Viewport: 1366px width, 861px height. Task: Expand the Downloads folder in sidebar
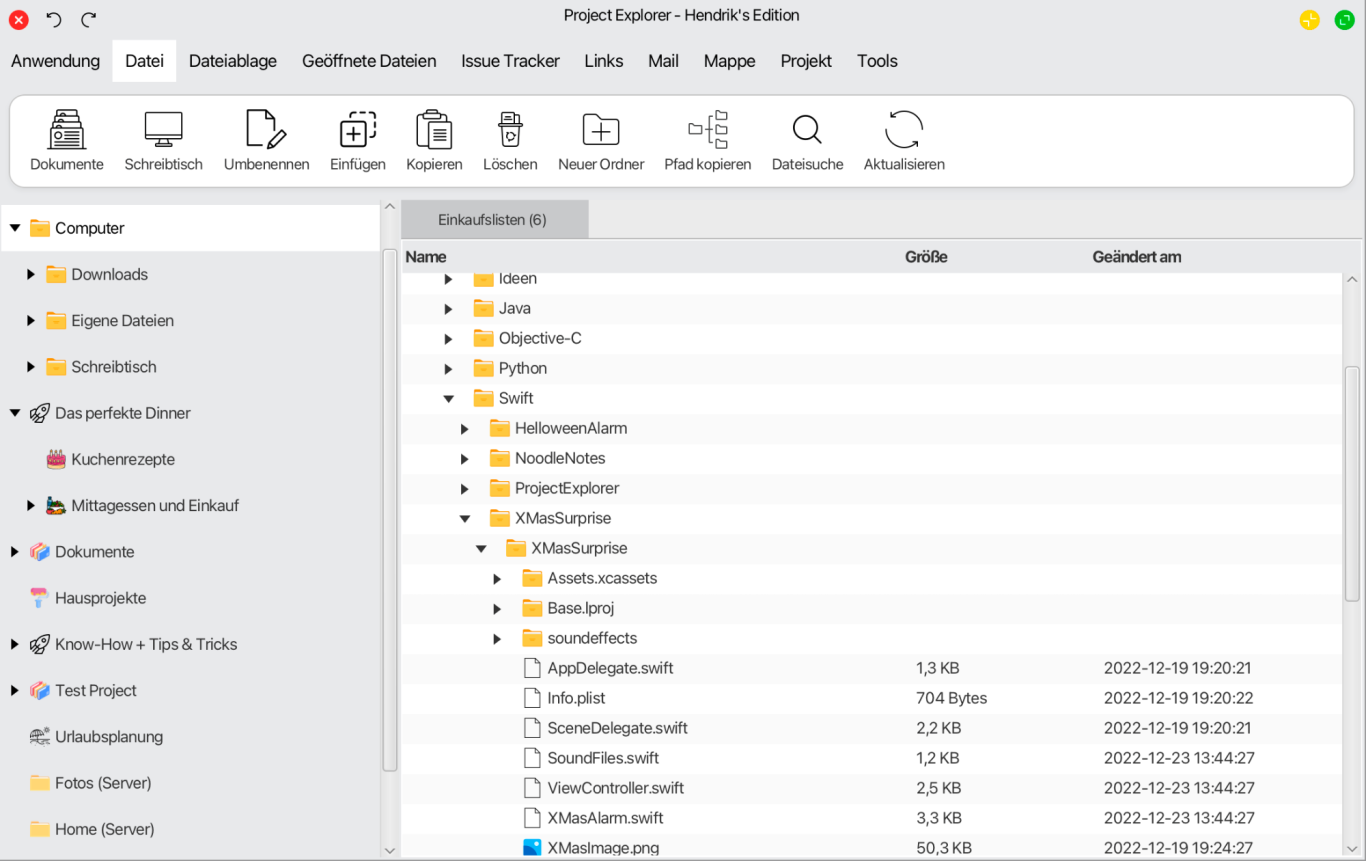pyautogui.click(x=31, y=274)
